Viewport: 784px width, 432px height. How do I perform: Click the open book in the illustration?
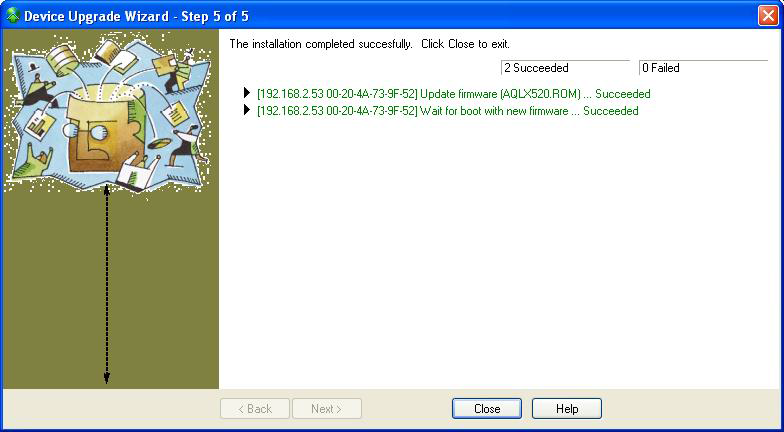click(x=116, y=56)
